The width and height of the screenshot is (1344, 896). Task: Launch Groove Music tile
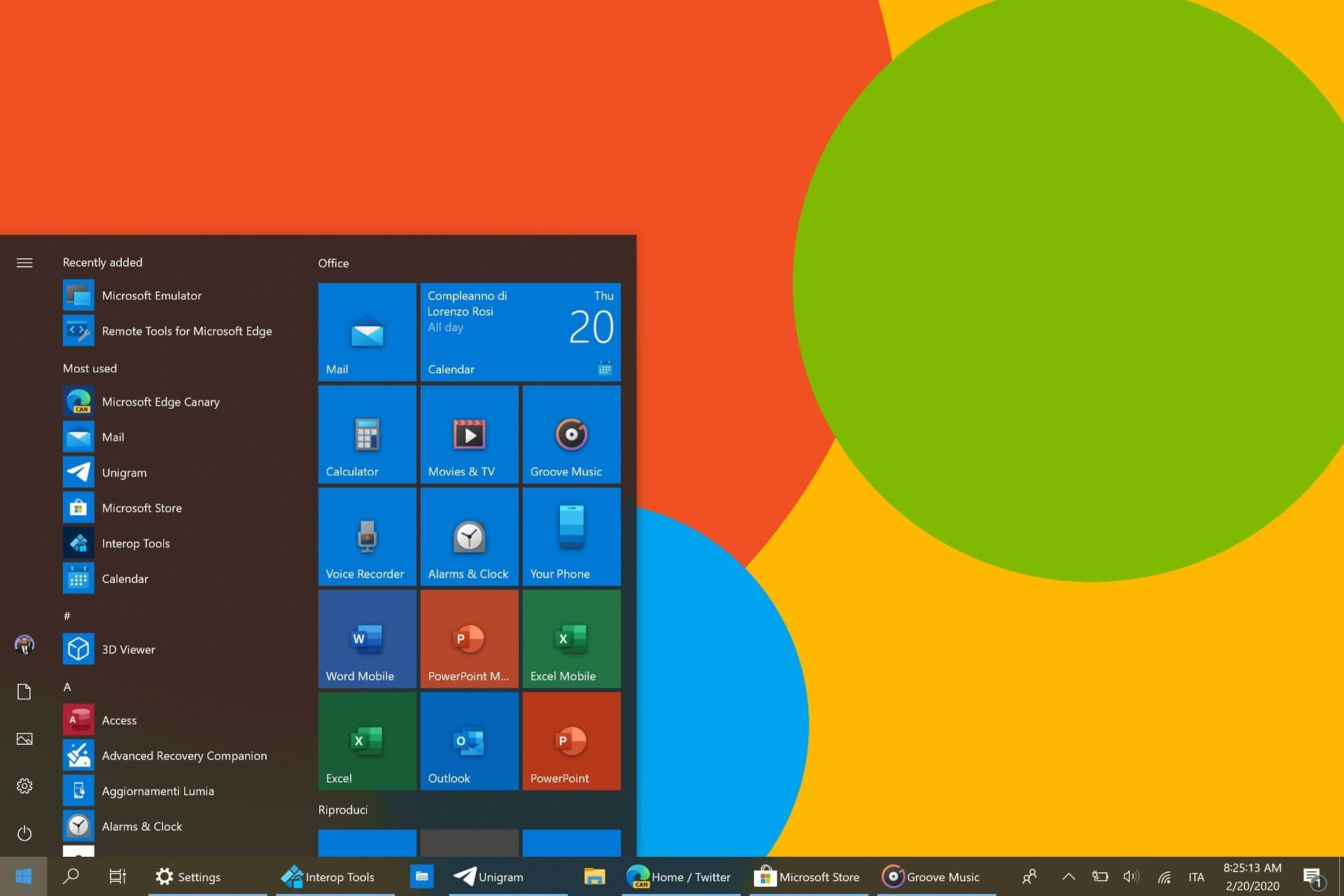569,436
